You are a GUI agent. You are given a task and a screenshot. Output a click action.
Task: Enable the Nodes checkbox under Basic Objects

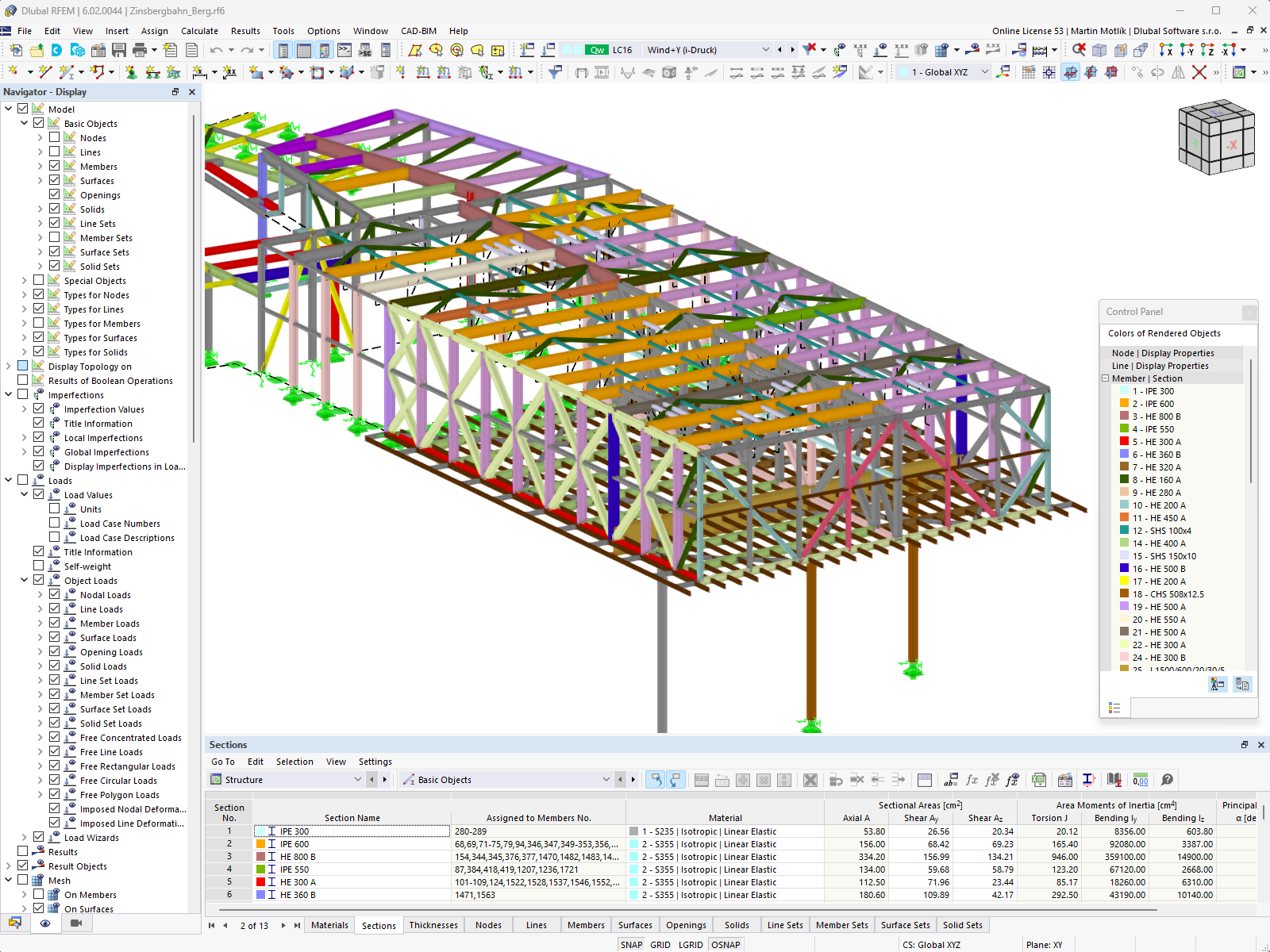coord(54,137)
